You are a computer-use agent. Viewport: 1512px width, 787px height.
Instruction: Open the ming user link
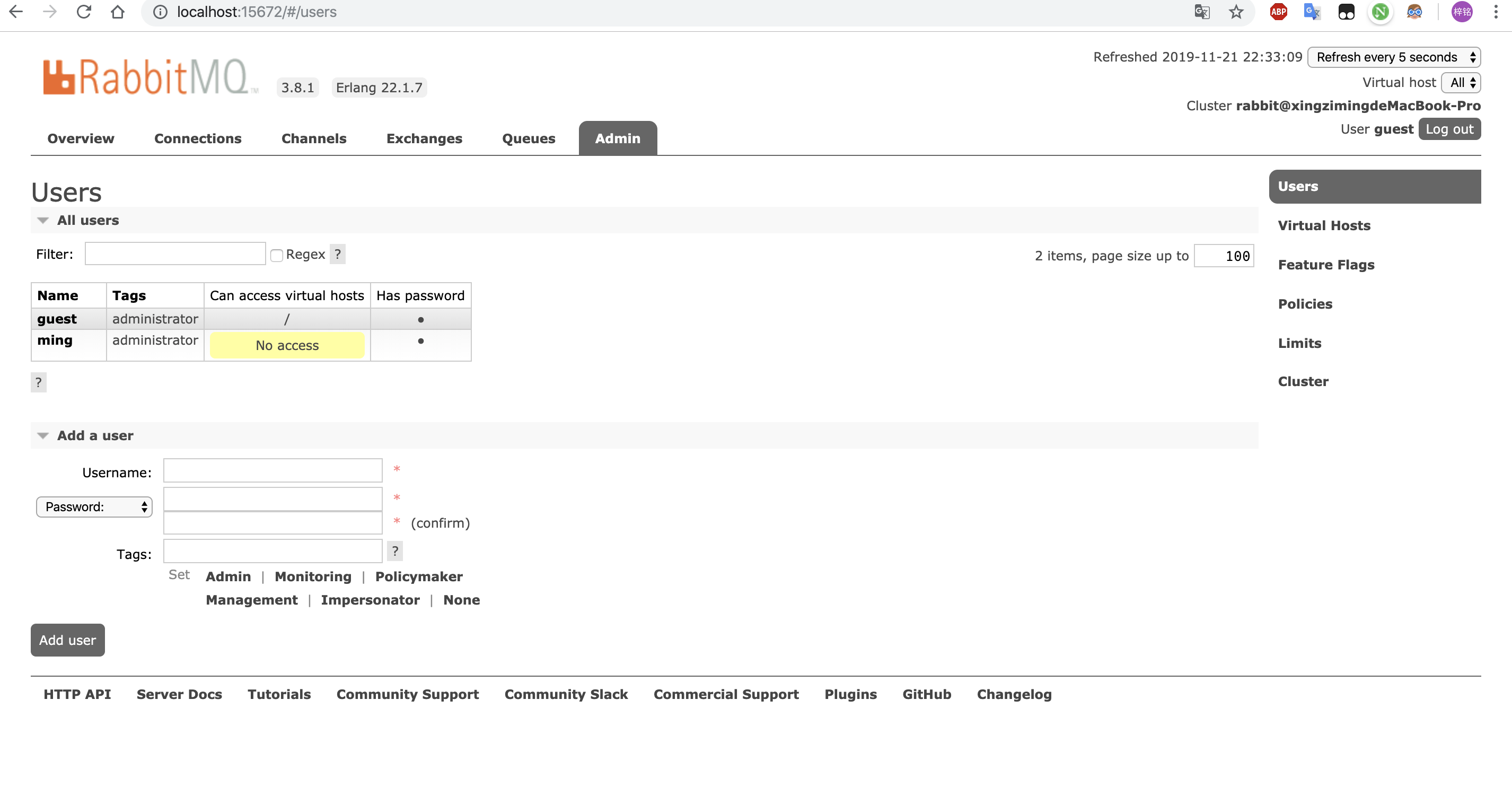55,340
